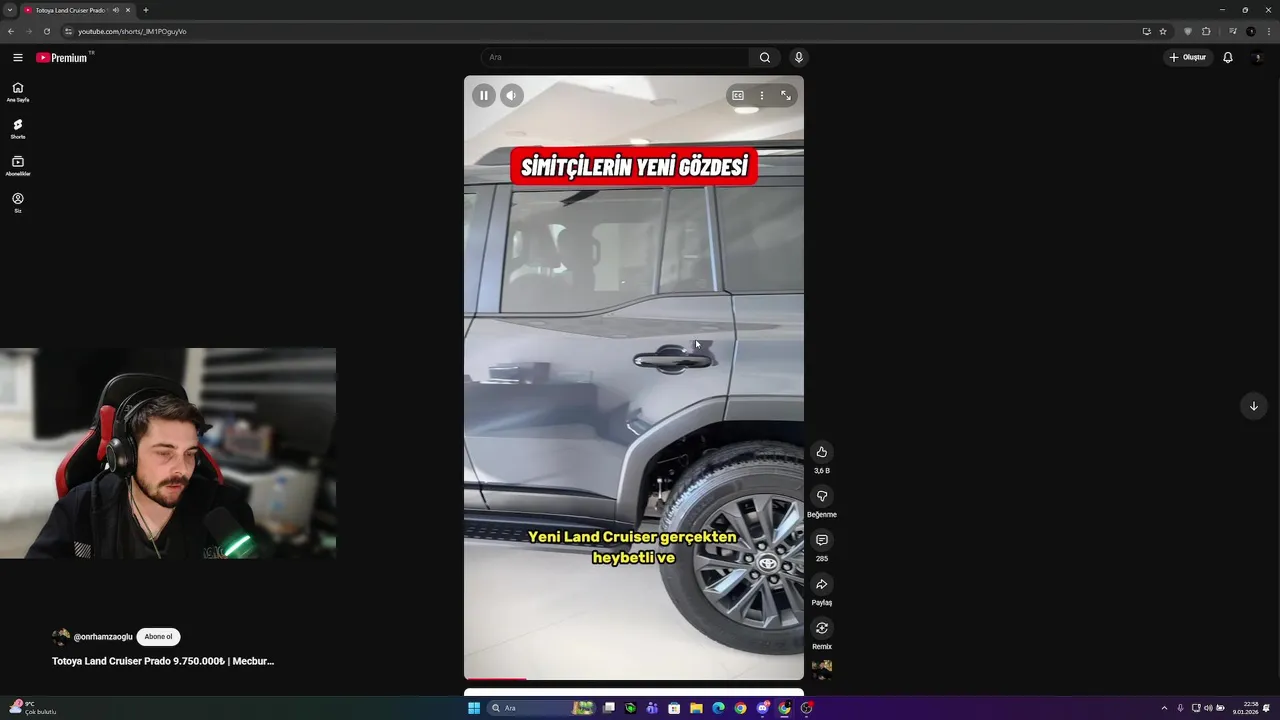This screenshot has height=720, width=1280.
Task: Enter fullscreen on the Shorts player
Action: (786, 96)
